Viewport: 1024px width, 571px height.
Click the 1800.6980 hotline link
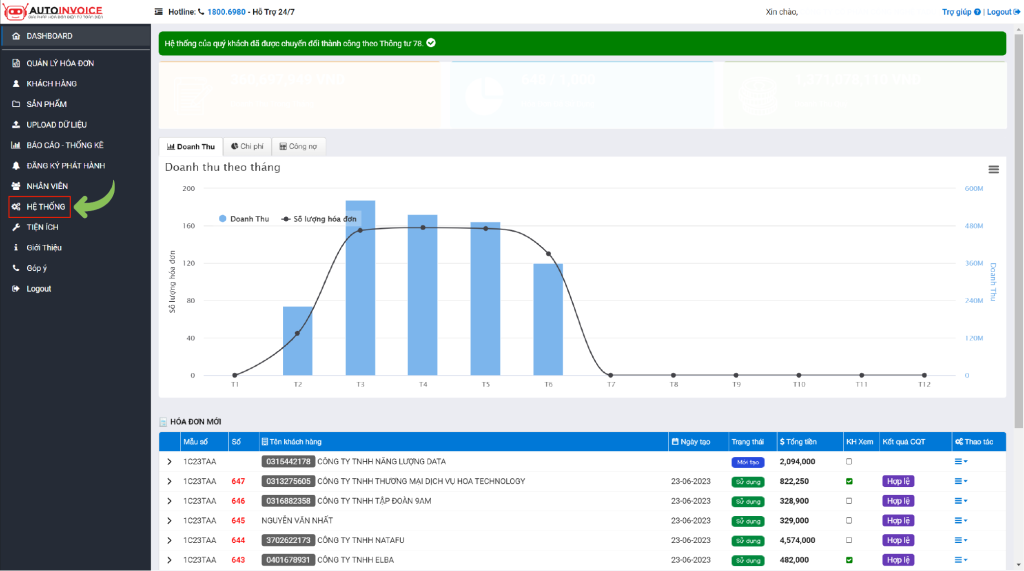226,12
